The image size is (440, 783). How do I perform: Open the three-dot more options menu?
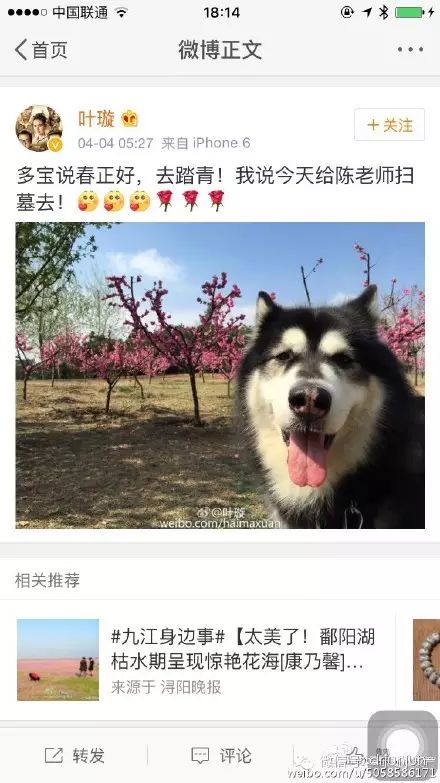411,49
